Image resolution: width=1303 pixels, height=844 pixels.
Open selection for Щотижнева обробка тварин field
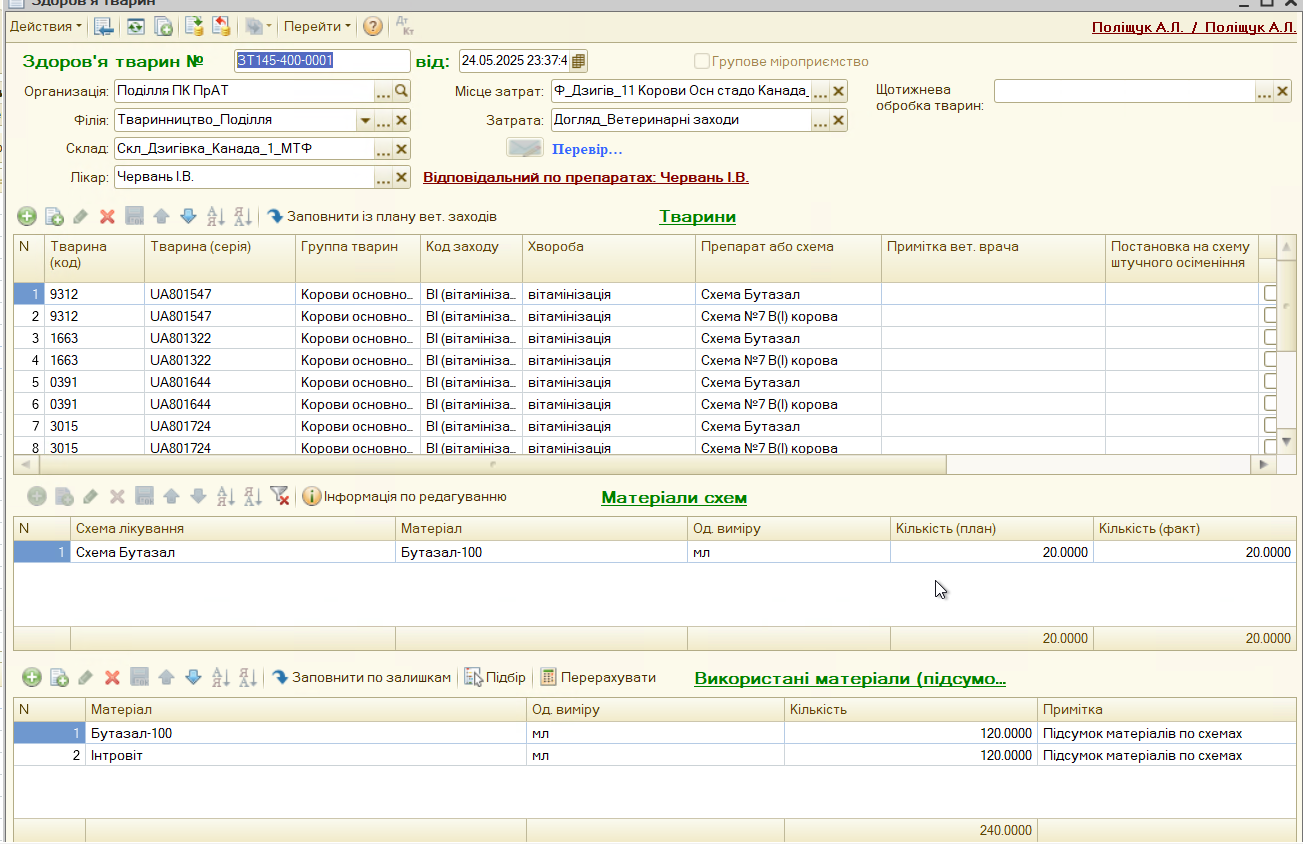[1264, 92]
